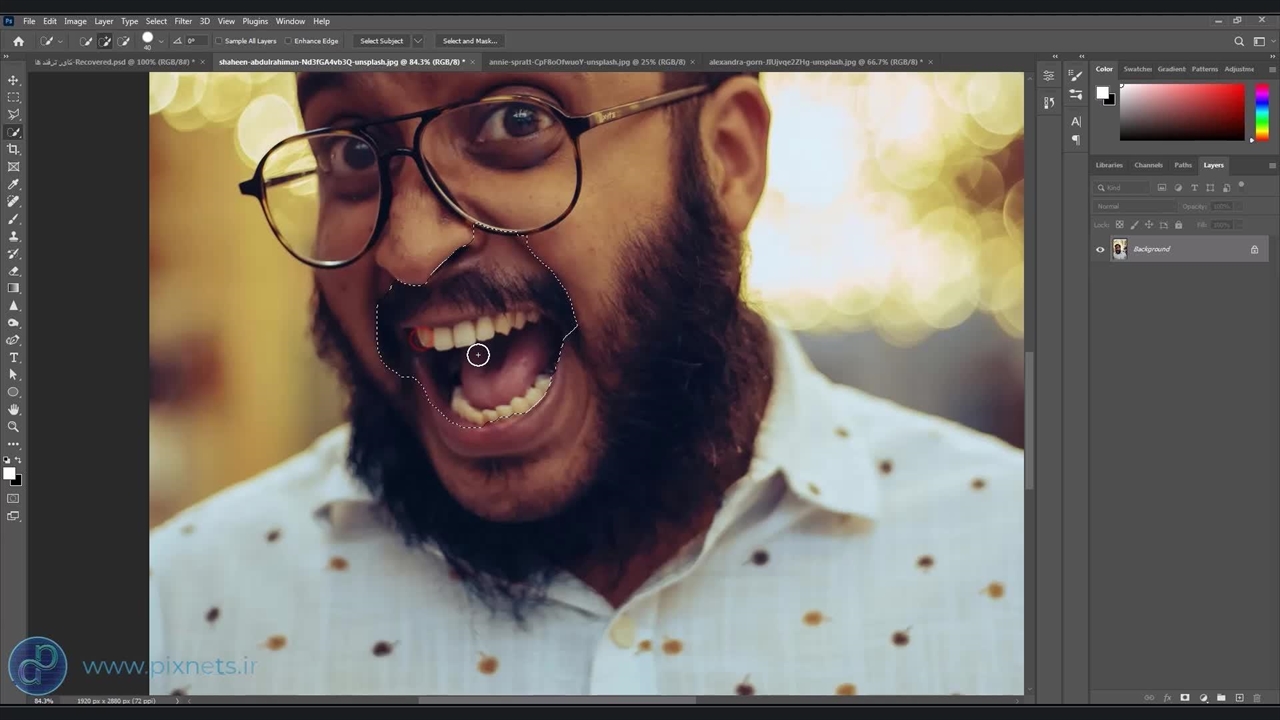Enable the Enhance Edge checkbox
The width and height of the screenshot is (1280, 720).
tap(289, 41)
